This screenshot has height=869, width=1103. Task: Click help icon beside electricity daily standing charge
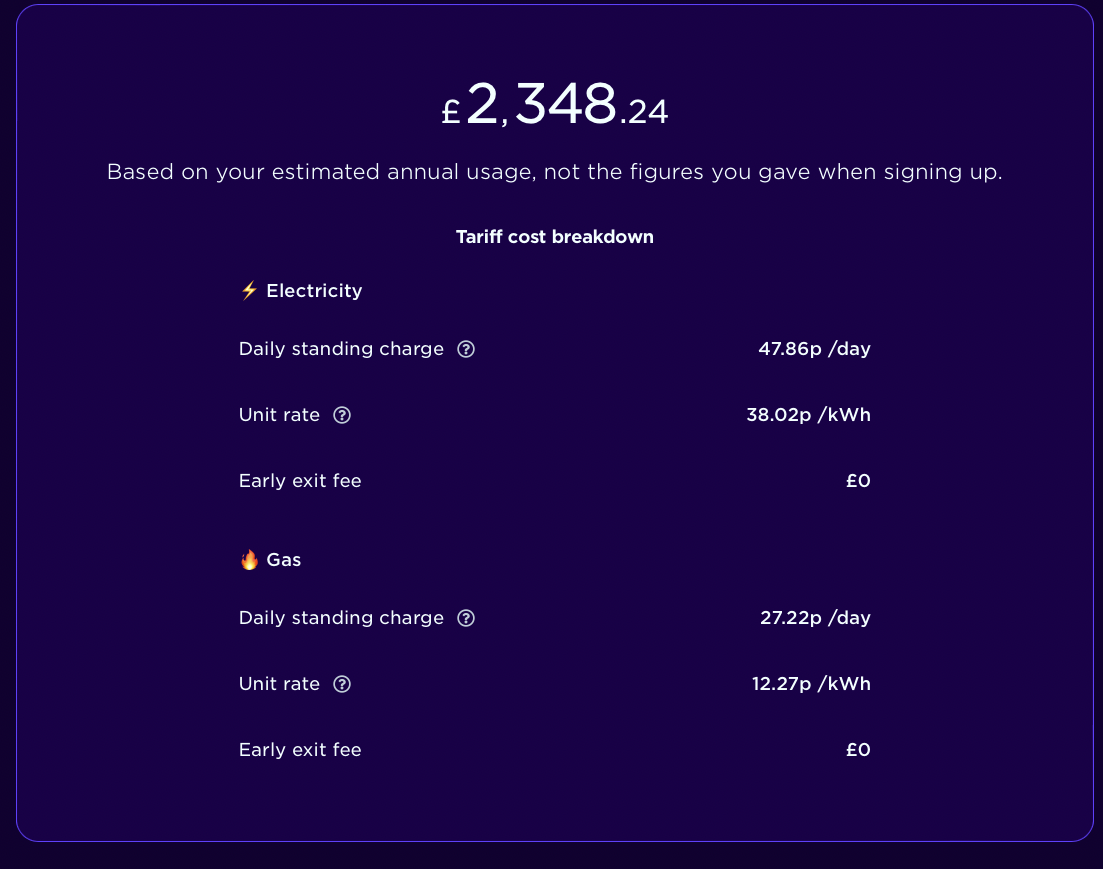coord(466,349)
